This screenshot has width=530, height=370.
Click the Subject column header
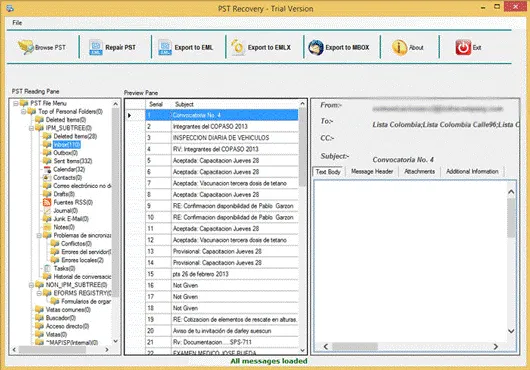click(x=235, y=104)
